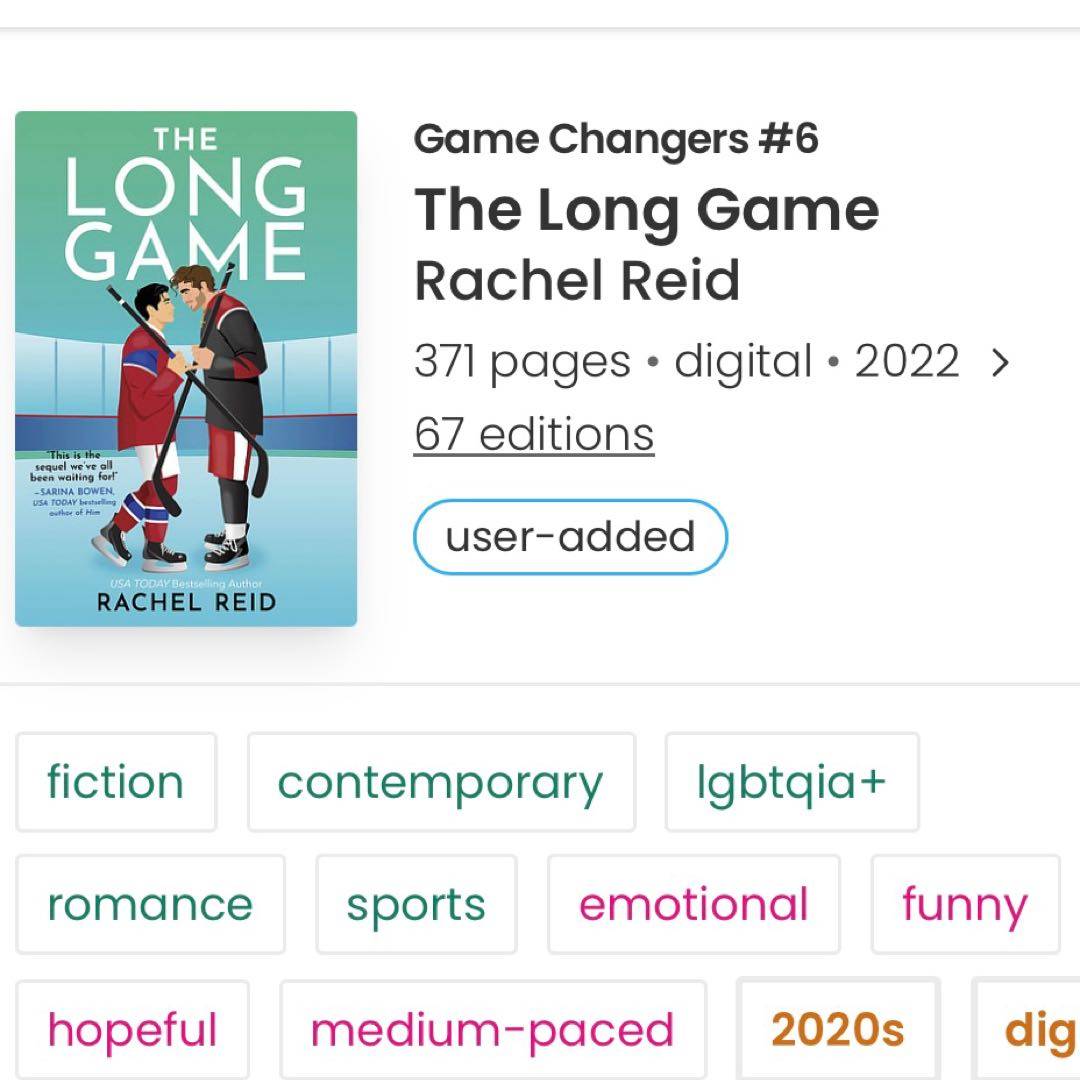Click the 371 pages digital 2022 text

(x=686, y=362)
